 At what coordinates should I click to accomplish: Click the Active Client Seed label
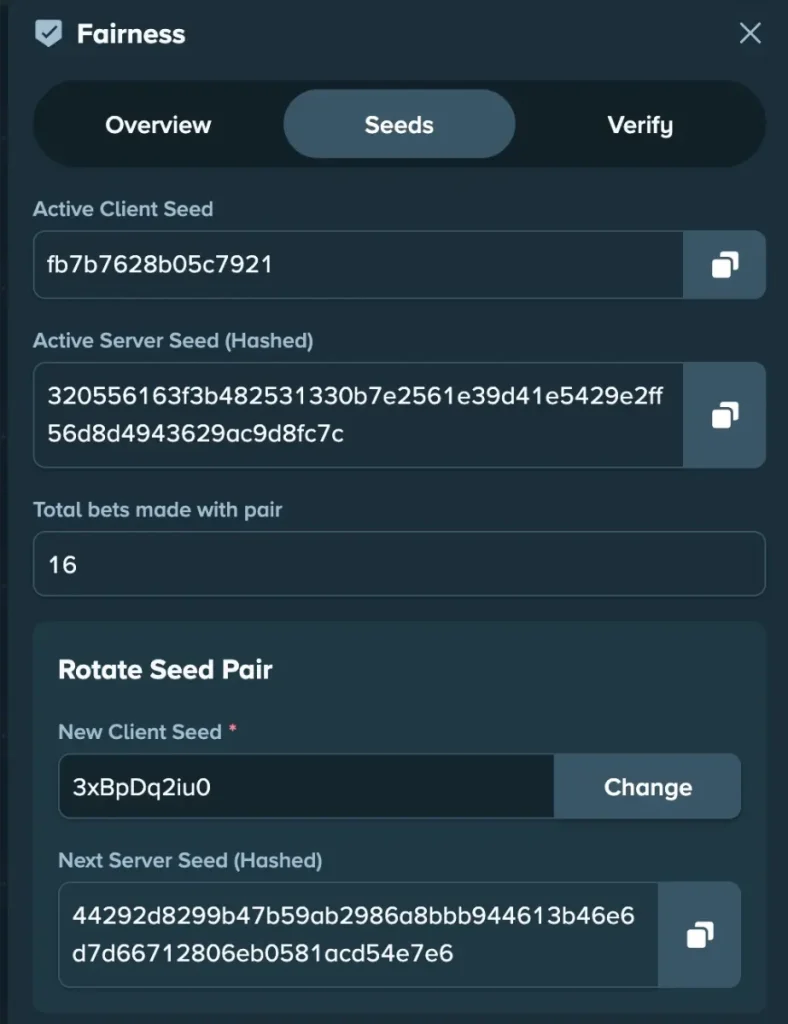pyautogui.click(x=123, y=209)
